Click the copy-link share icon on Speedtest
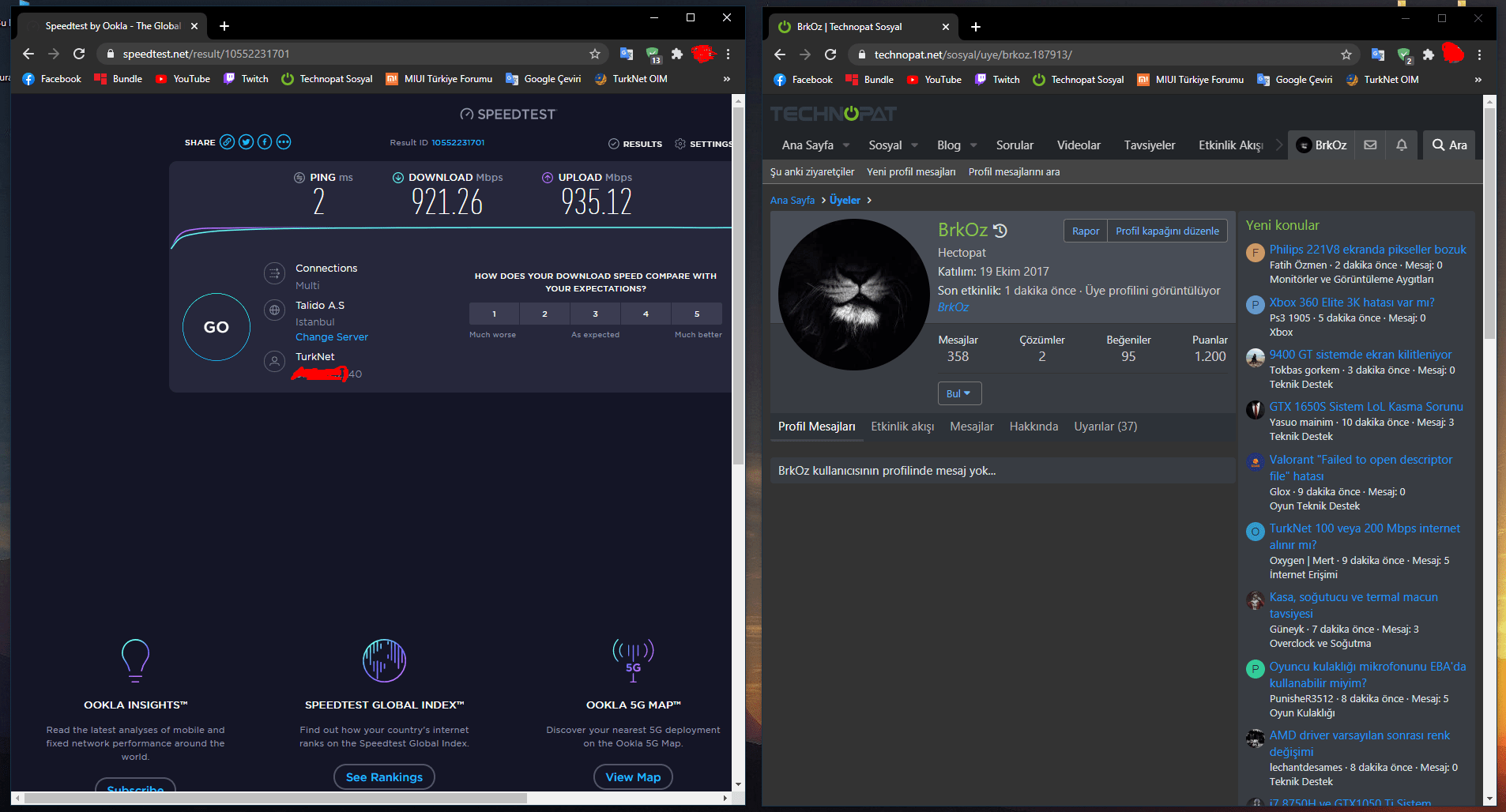Image resolution: width=1506 pixels, height=812 pixels. [227, 142]
